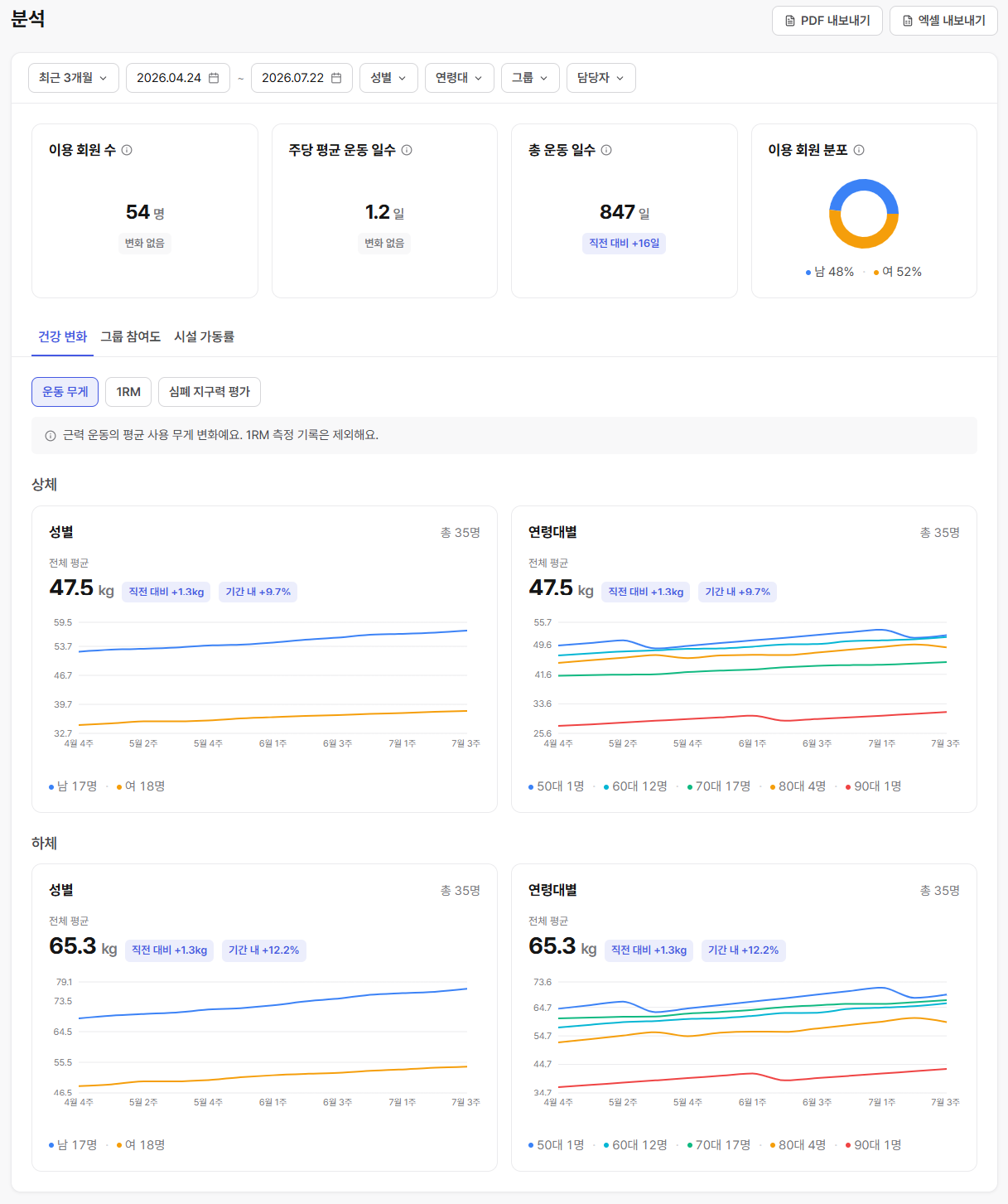Toggle 60대 12명 legend in 상체 연령대별 chart
Screen dimensions: 1008x1204
pos(635,786)
